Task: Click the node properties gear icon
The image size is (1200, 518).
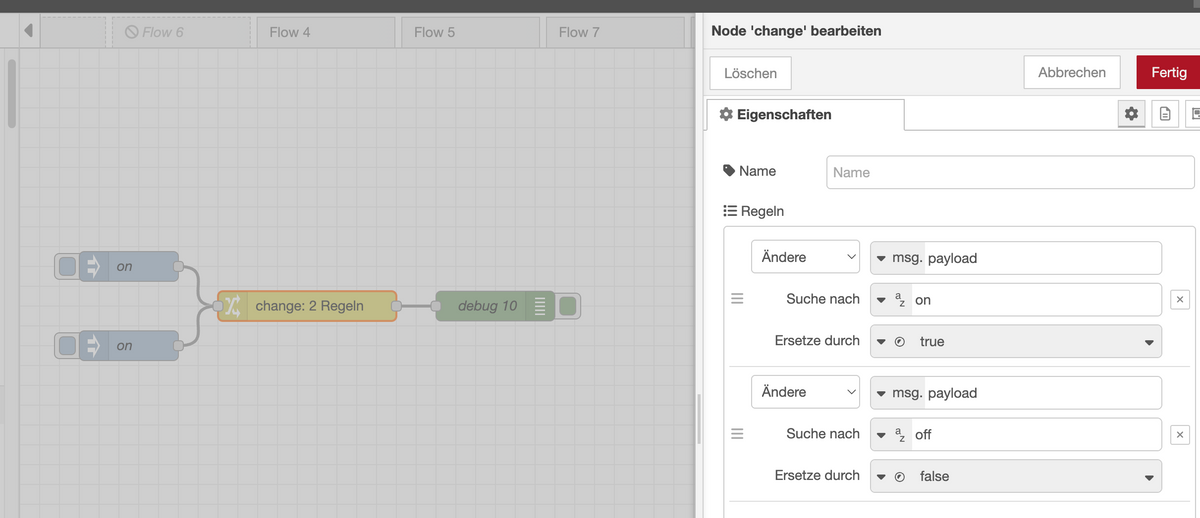Action: [1131, 114]
